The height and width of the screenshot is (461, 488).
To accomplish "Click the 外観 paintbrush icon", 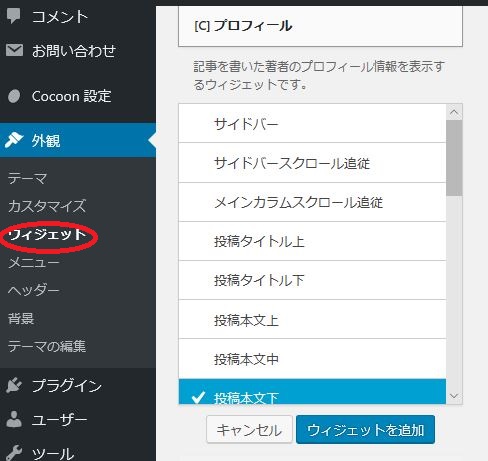I will (14, 140).
